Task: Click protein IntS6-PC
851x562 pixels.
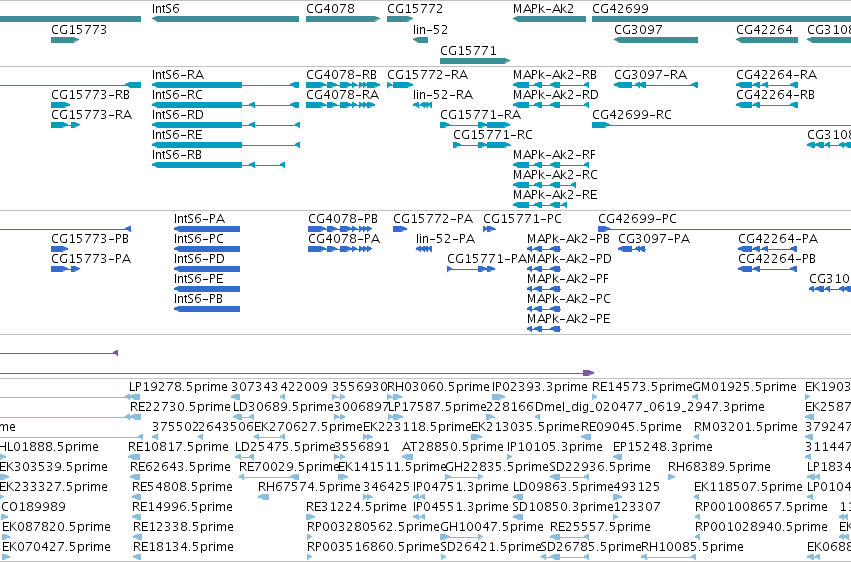Action: coord(207,249)
